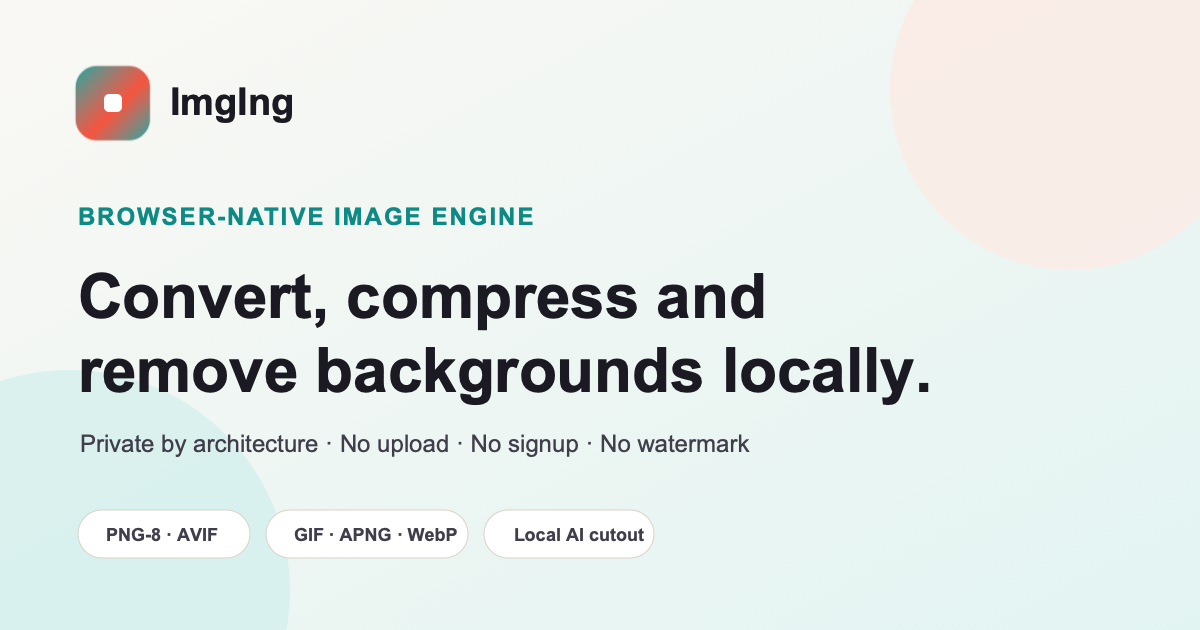
Task: Select the PNG-8 · AVIF pill
Action: pos(164,534)
